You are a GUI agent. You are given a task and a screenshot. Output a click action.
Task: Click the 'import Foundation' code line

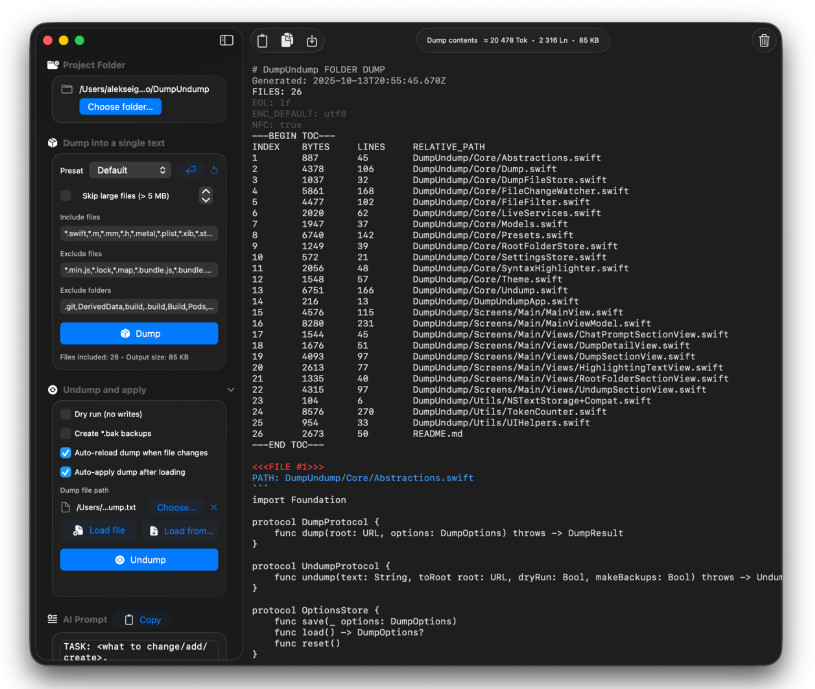299,500
